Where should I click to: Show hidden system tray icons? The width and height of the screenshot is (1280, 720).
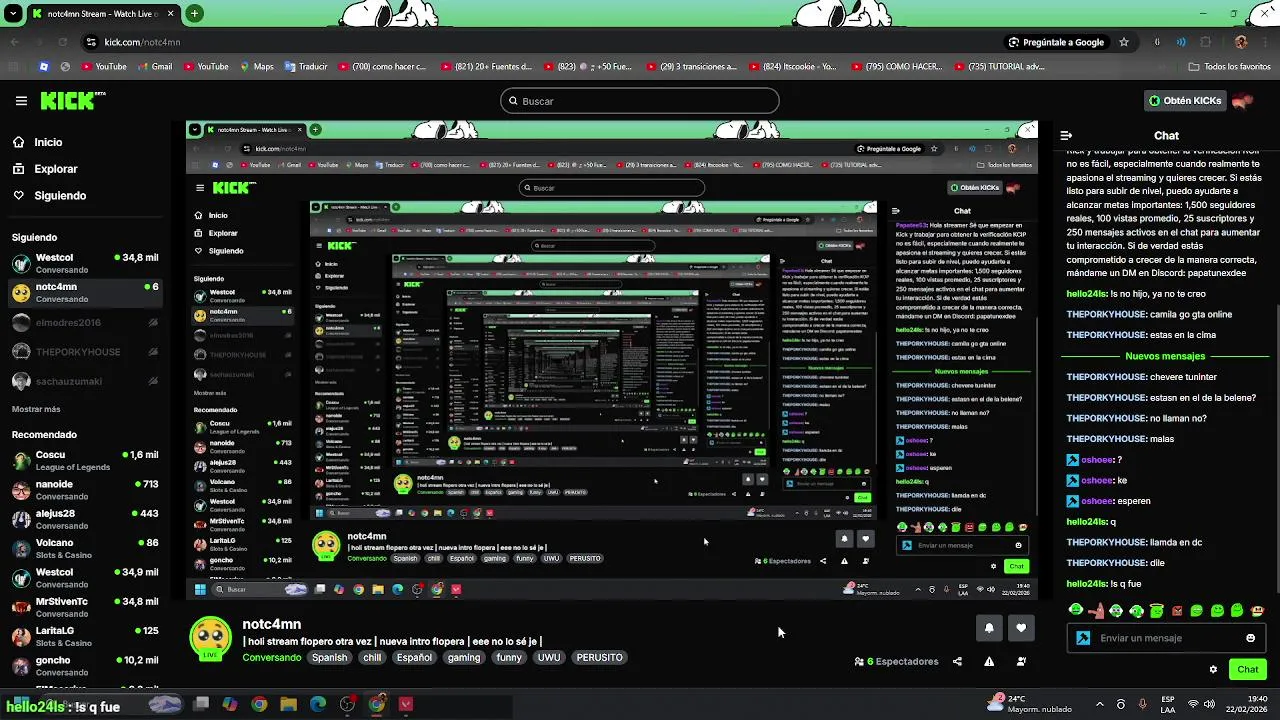(x=1099, y=704)
